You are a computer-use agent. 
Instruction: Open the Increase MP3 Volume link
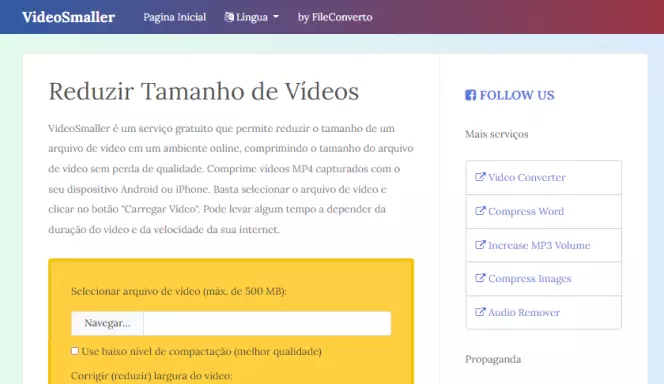click(x=539, y=245)
